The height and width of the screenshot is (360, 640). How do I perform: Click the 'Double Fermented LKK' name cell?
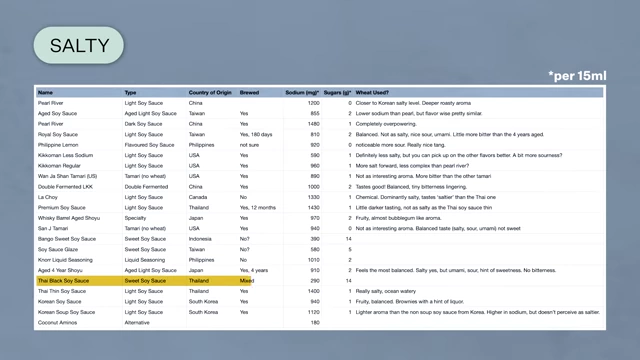pyautogui.click(x=65, y=187)
